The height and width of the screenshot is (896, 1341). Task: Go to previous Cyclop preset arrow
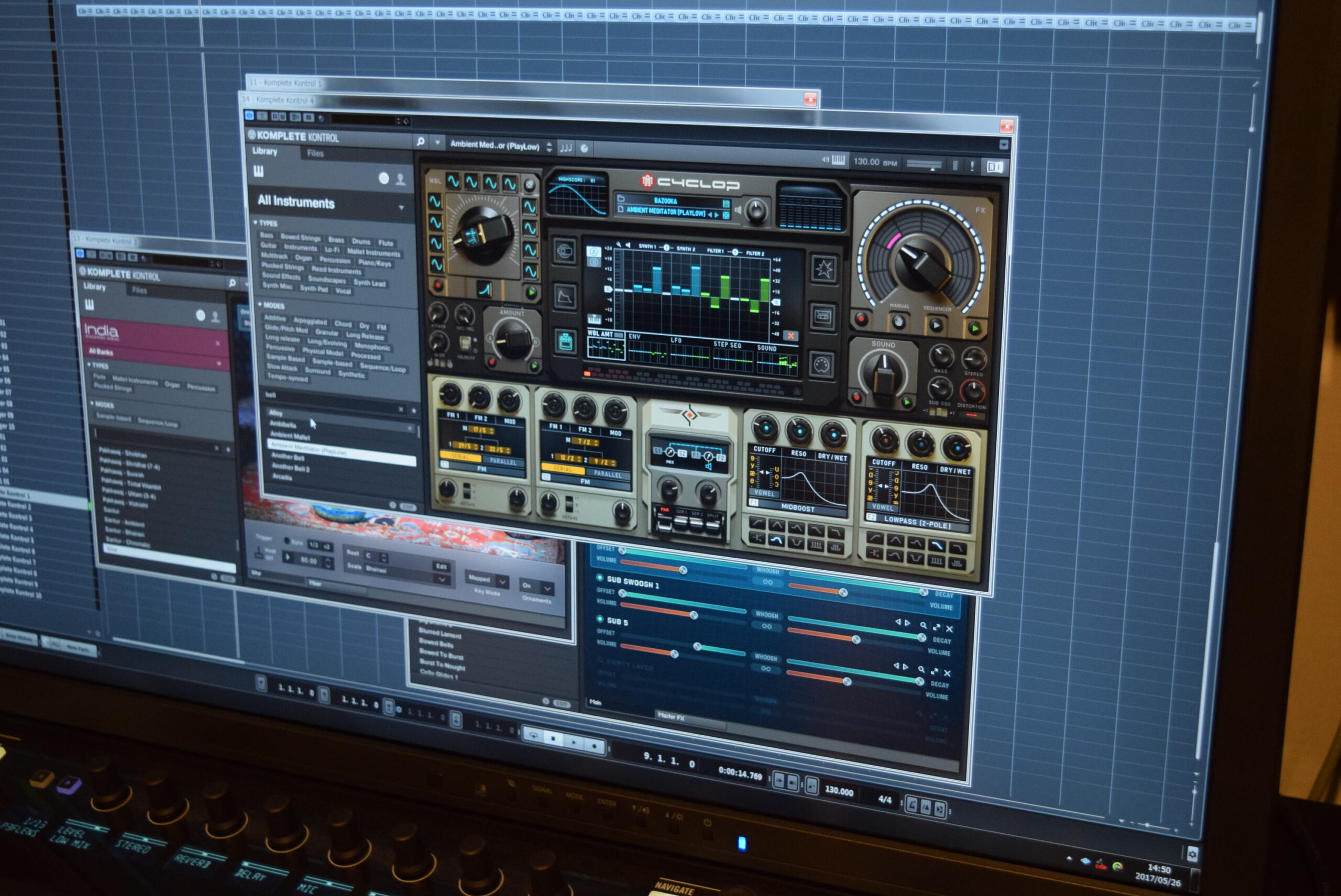[710, 214]
